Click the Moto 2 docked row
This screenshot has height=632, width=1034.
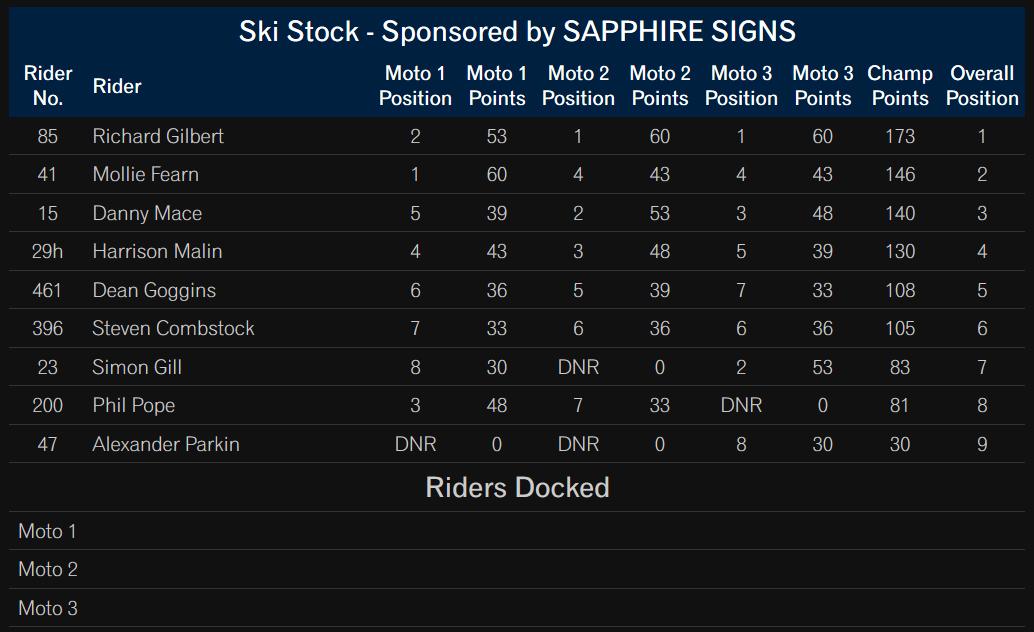517,569
